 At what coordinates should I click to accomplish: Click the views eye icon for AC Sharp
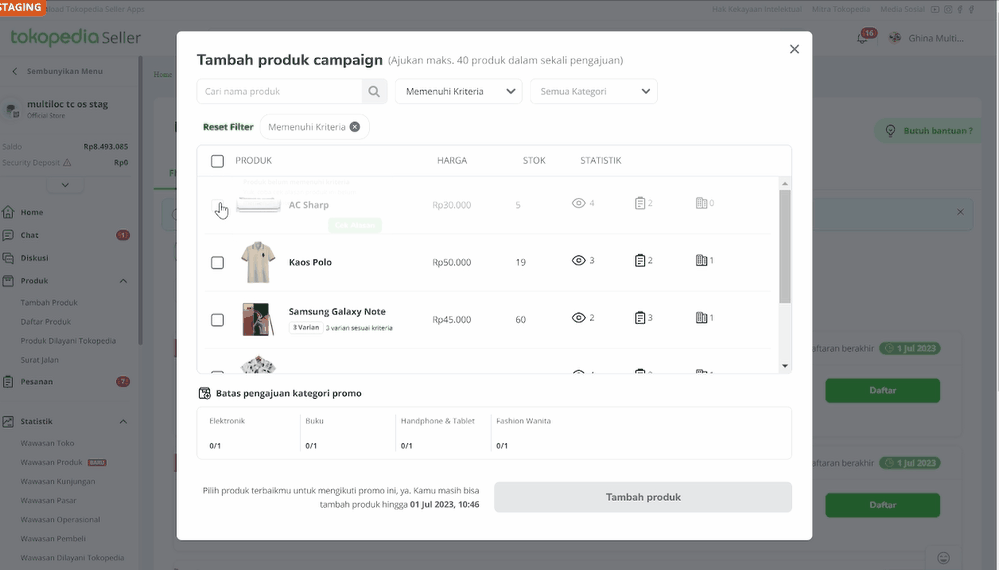pyautogui.click(x=579, y=203)
